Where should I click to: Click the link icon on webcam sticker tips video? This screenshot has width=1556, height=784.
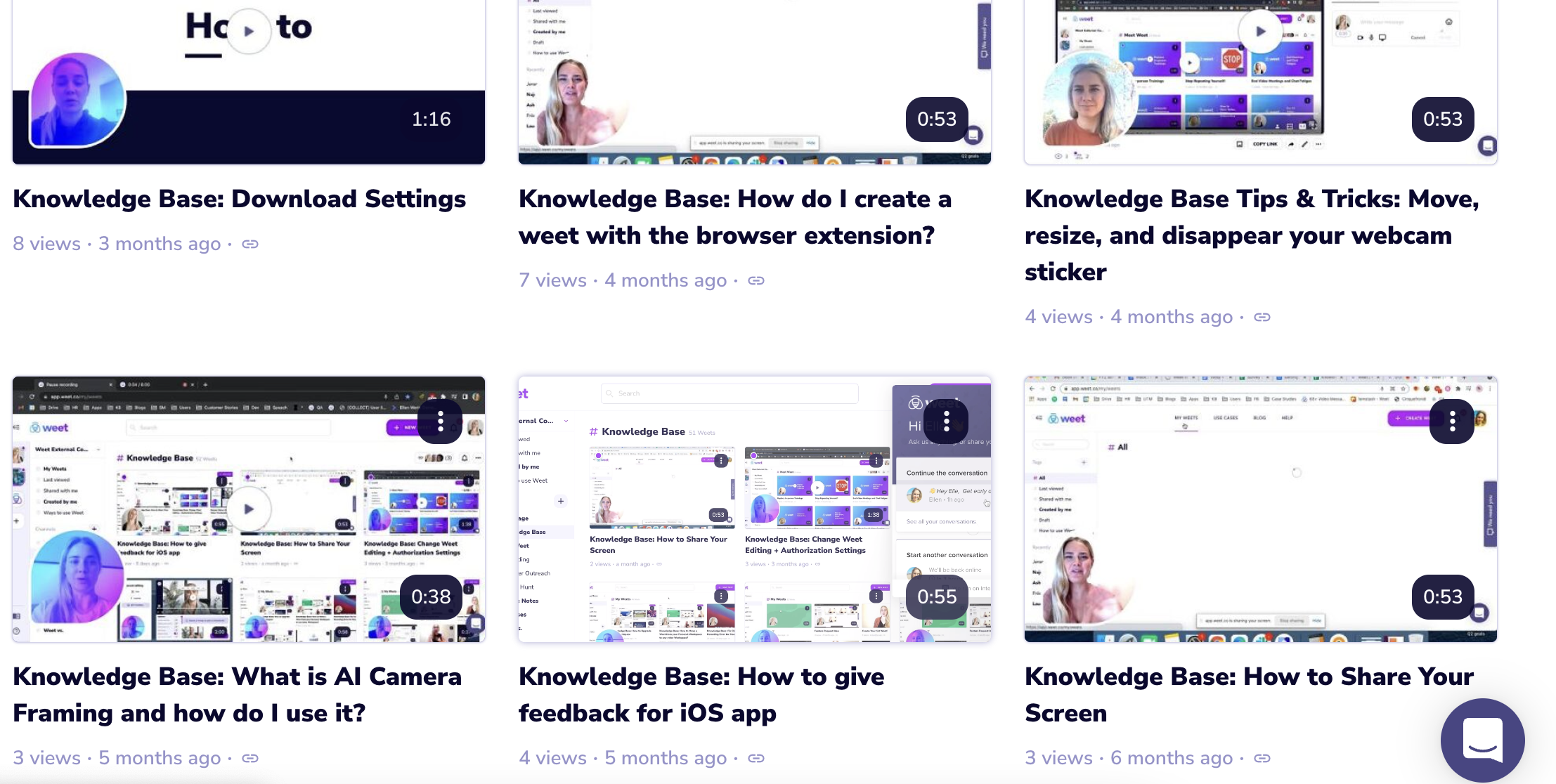[x=1263, y=318]
